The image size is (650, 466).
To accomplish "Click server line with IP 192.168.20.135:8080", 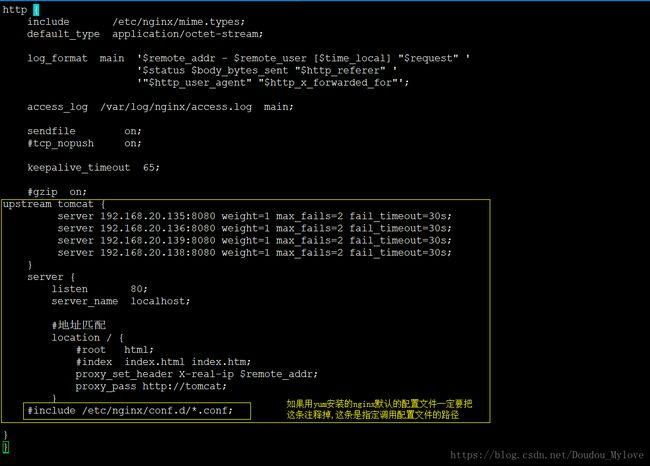I will pos(255,216).
